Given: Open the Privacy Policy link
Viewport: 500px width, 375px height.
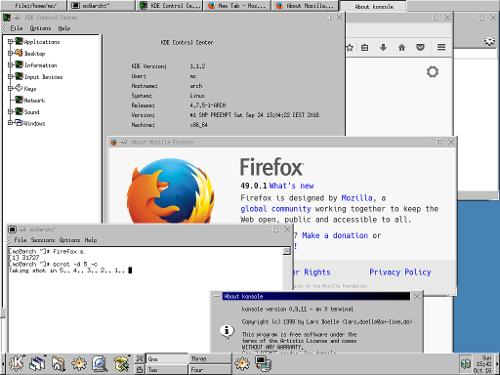Looking at the screenshot, I should (400, 272).
